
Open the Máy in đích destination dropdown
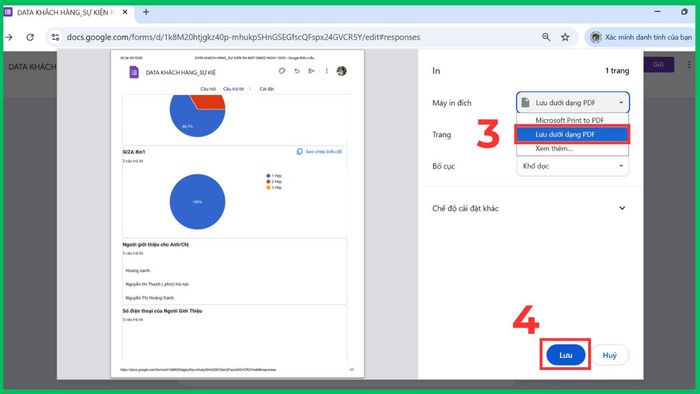coord(573,103)
